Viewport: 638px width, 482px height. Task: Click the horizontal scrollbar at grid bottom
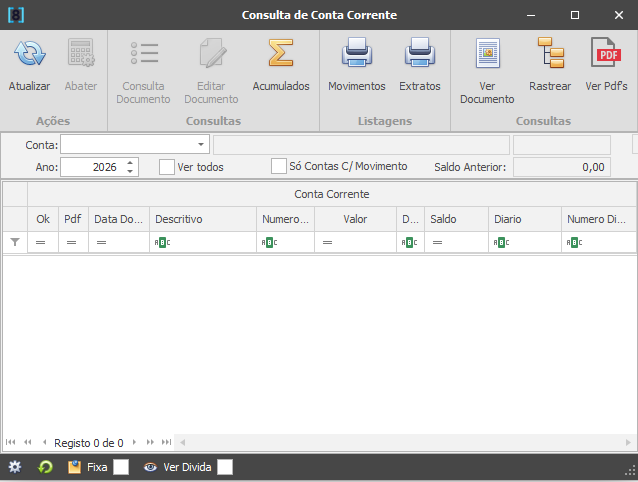tap(400, 442)
